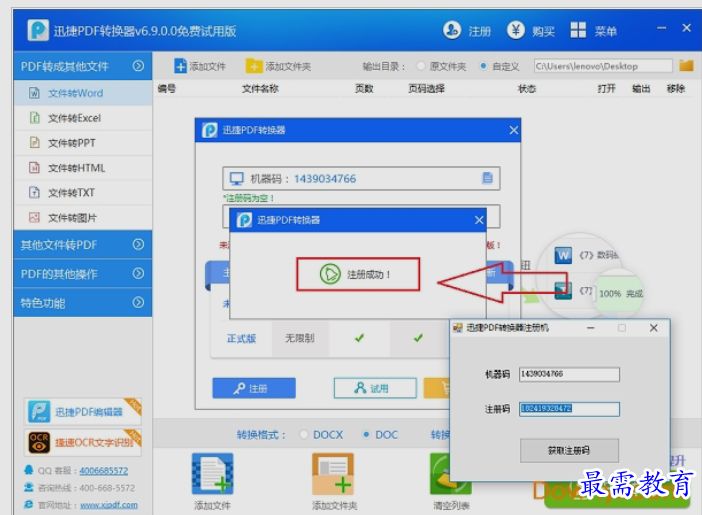This screenshot has width=702, height=515.
Task: Select the 自定义 output radio button
Action: [483, 66]
